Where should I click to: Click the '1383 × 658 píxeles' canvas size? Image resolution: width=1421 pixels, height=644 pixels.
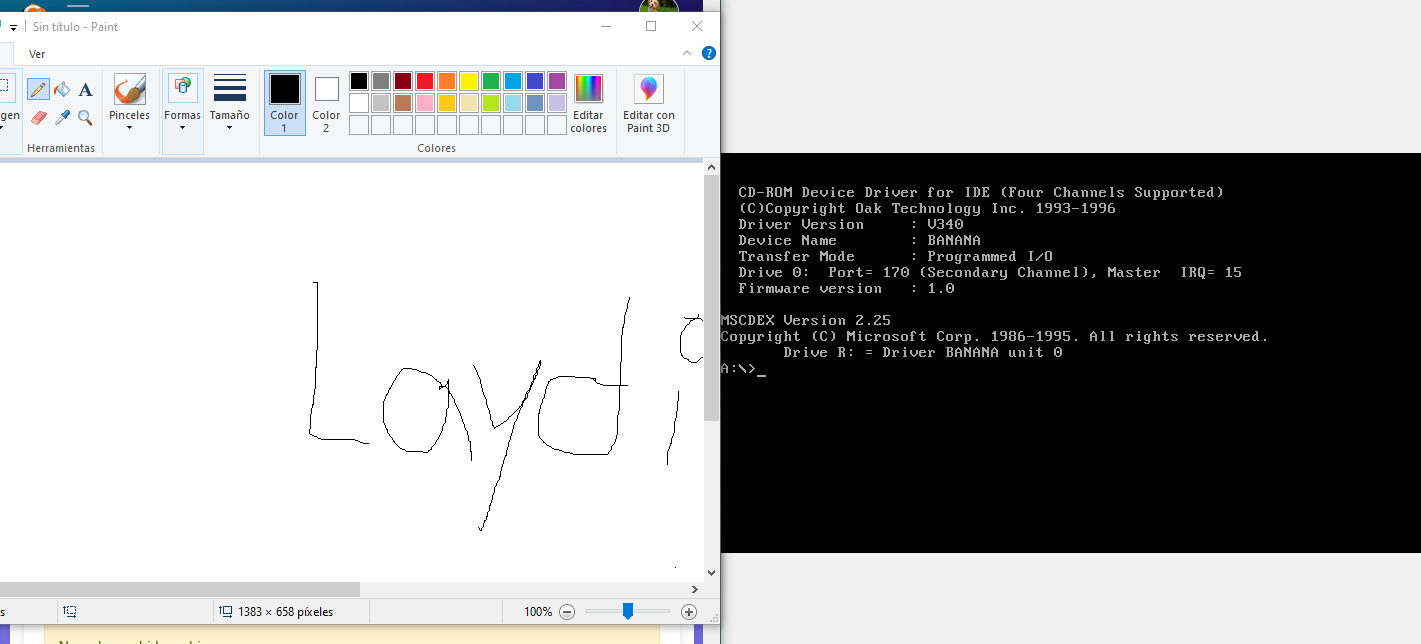click(285, 612)
